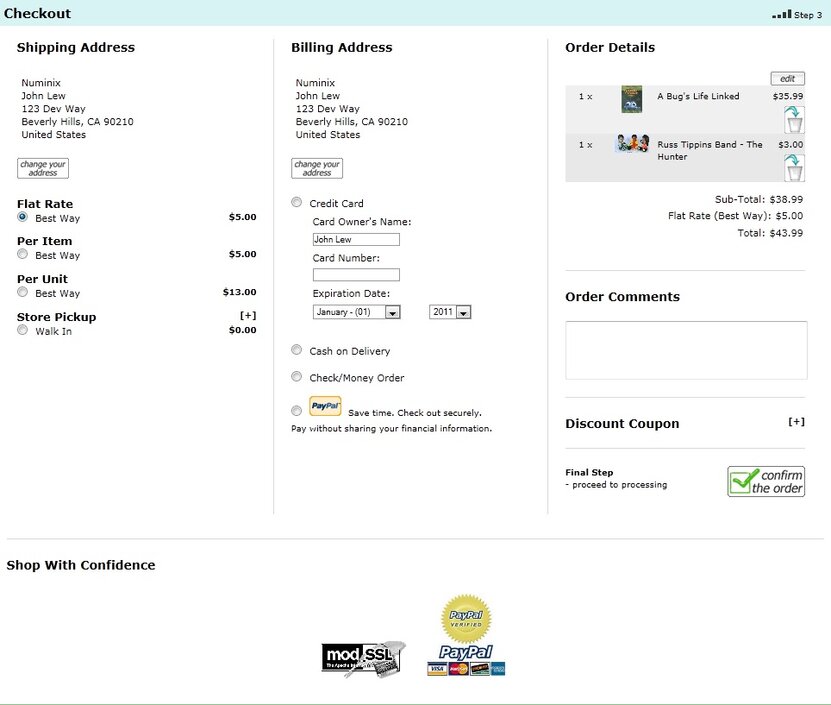Click the Visa card icon in the footer
The height and width of the screenshot is (705, 831).
(437, 668)
